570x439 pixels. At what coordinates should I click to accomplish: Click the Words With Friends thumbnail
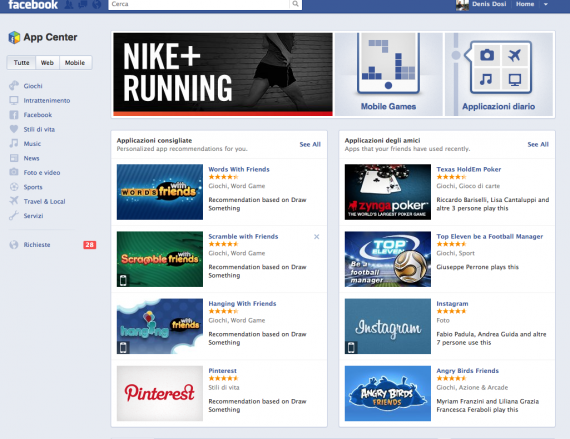coord(160,192)
